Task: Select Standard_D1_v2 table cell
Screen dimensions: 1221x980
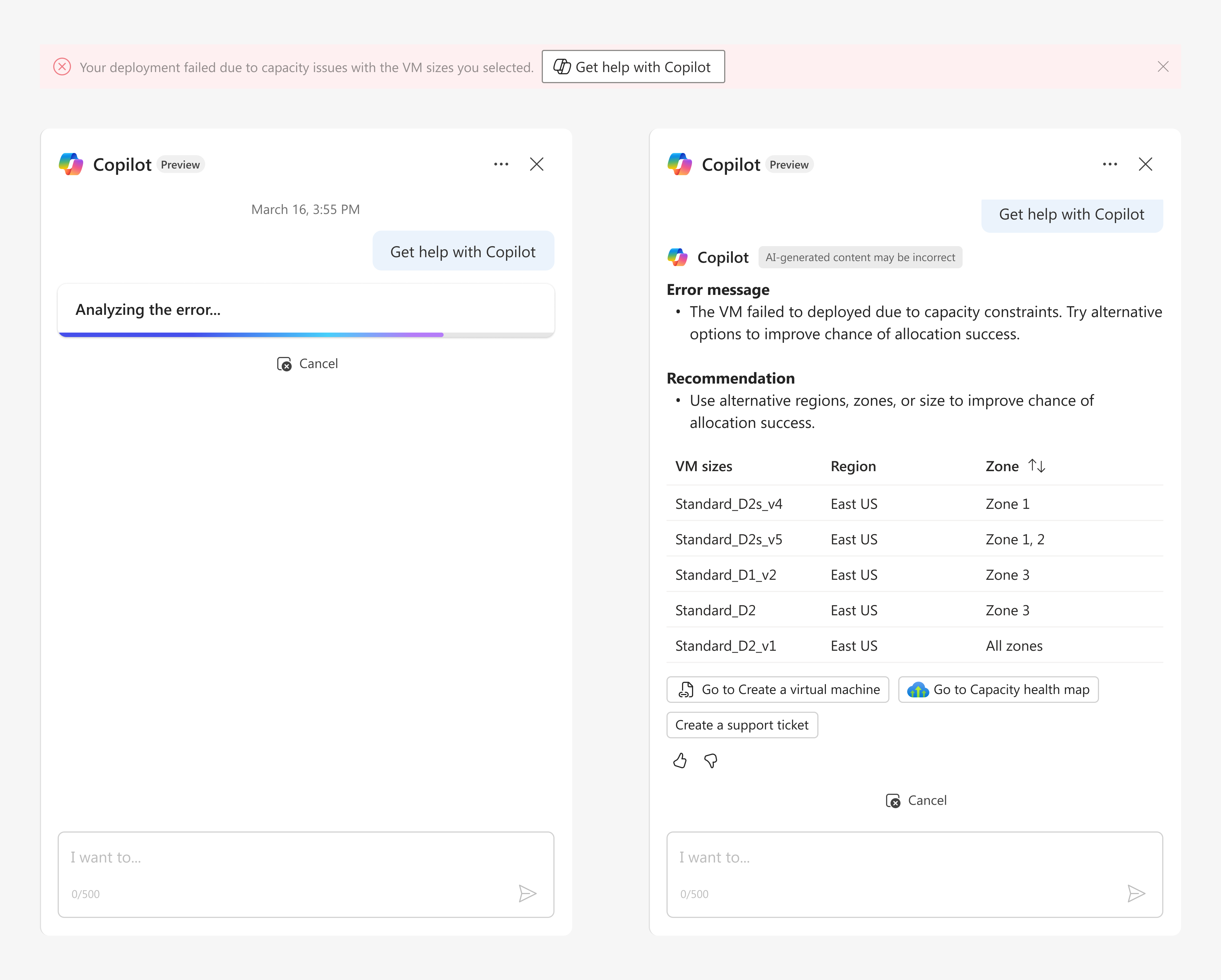Action: (x=726, y=575)
